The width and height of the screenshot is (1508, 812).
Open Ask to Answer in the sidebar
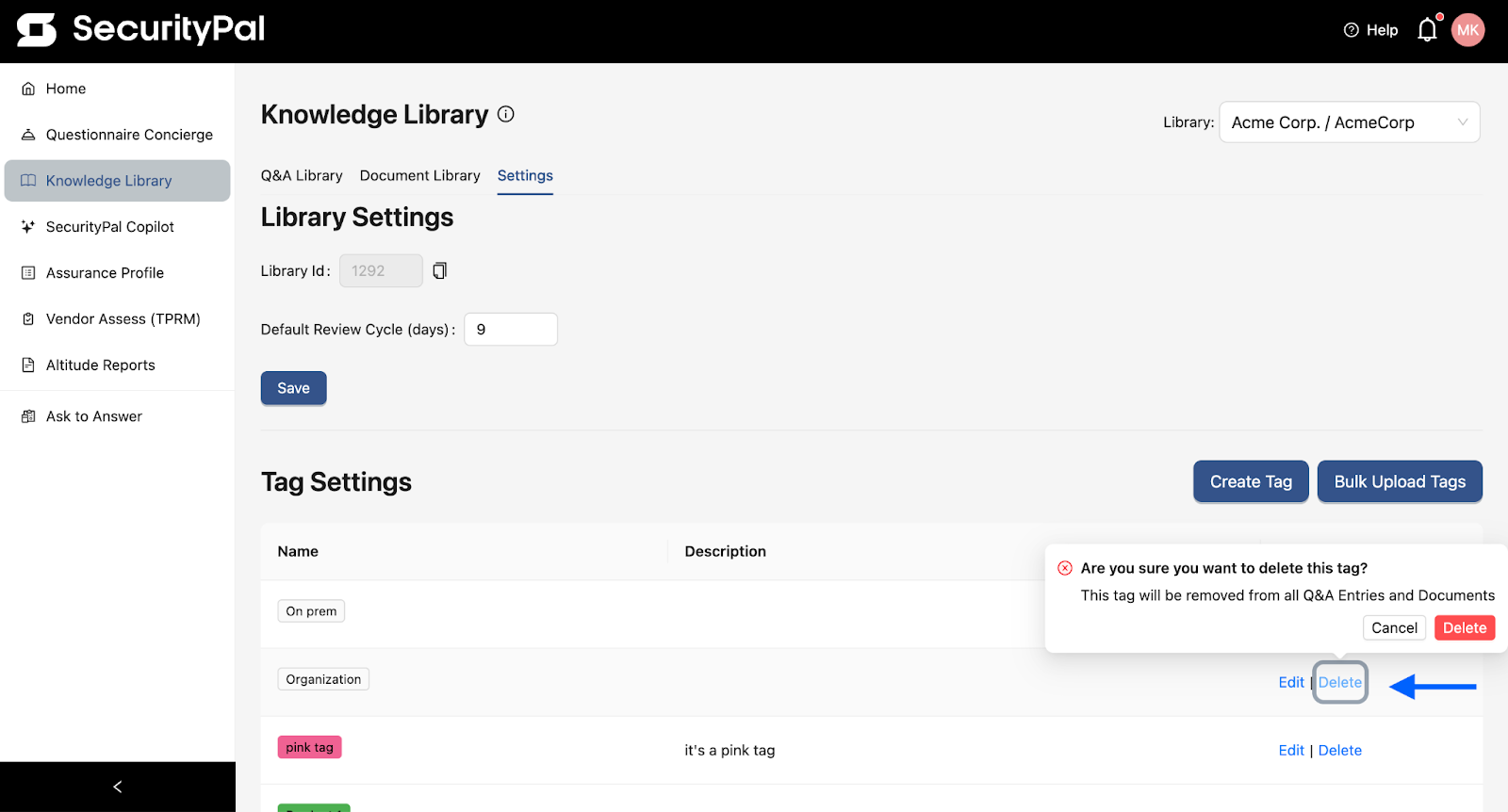click(x=117, y=416)
